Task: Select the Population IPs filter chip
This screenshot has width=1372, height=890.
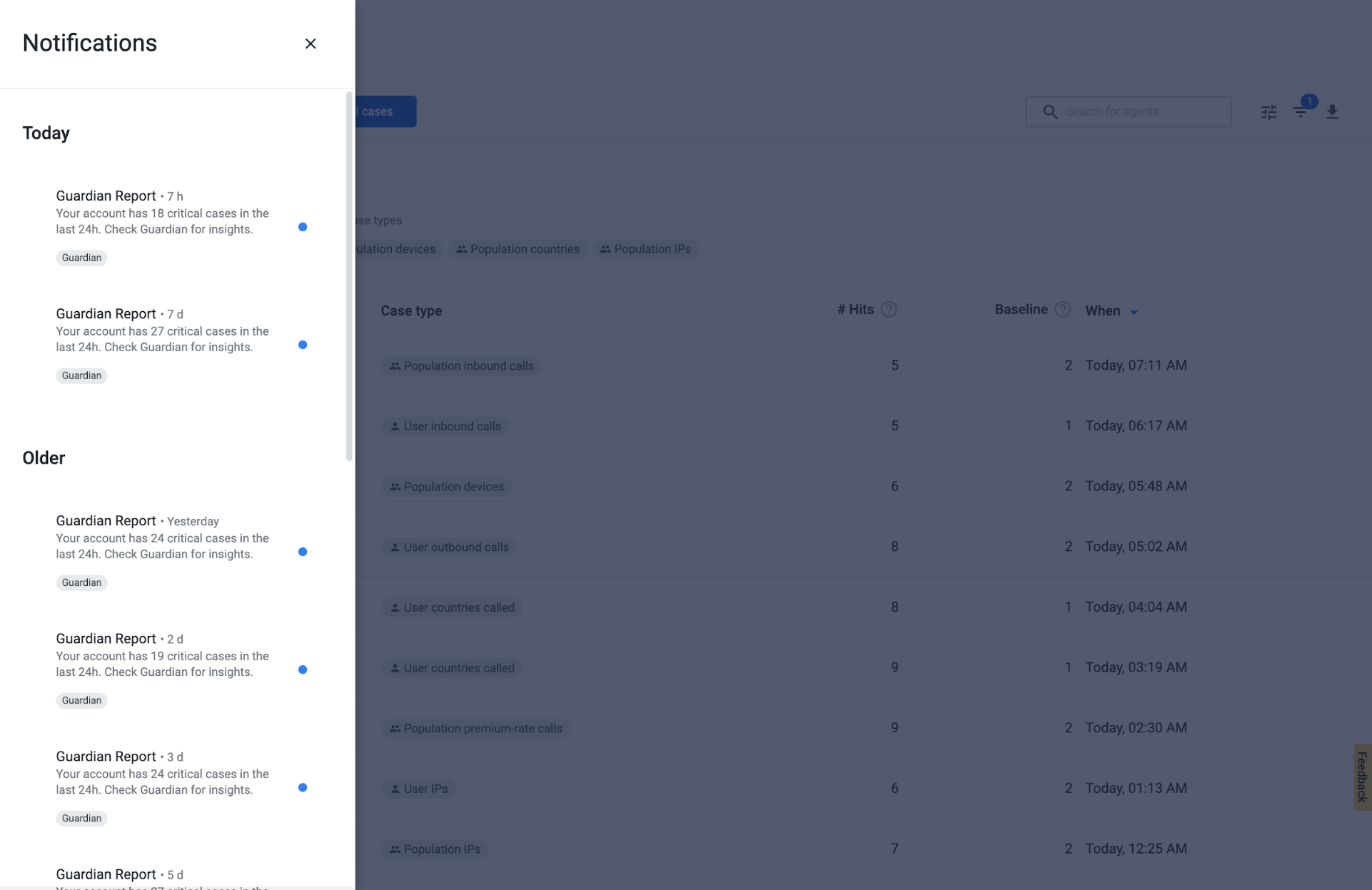Action: (645, 249)
